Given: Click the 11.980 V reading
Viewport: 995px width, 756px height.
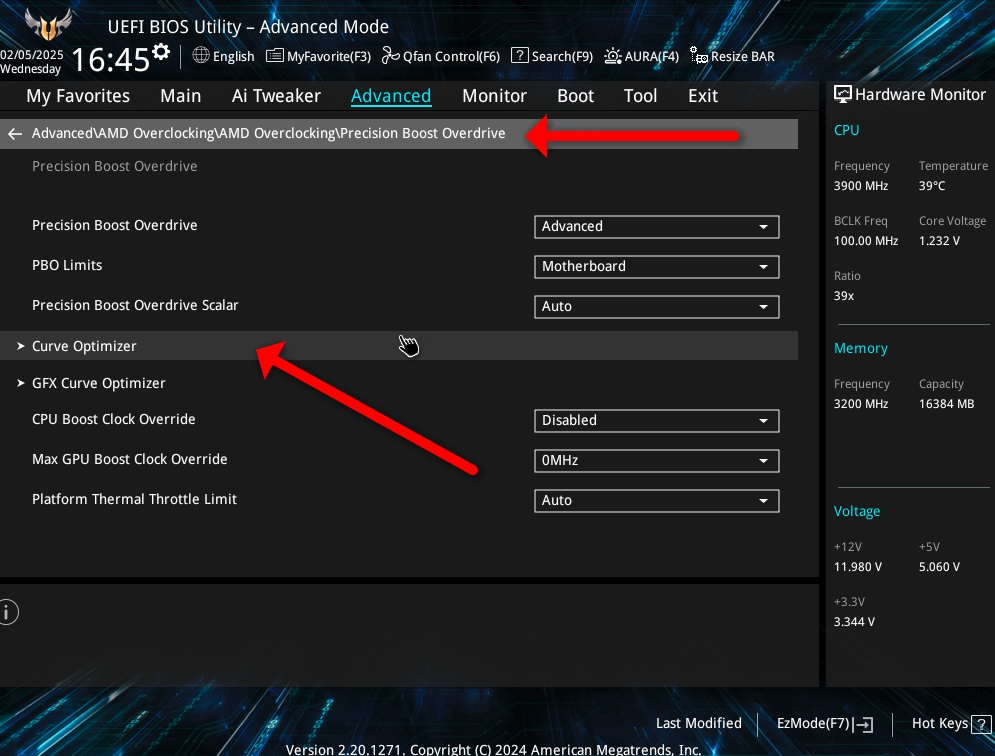Looking at the screenshot, I should click(858, 567).
